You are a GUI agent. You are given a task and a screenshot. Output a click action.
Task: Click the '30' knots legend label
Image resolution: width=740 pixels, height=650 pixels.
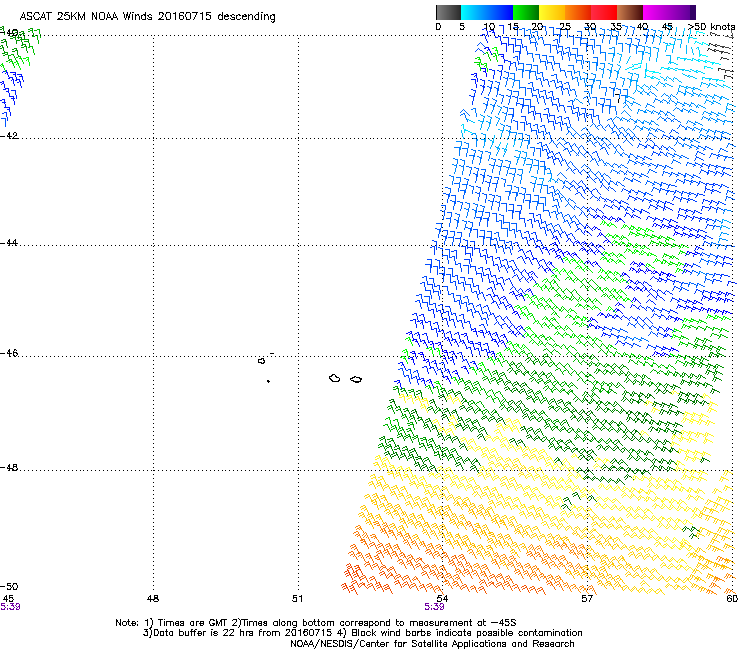[590, 27]
